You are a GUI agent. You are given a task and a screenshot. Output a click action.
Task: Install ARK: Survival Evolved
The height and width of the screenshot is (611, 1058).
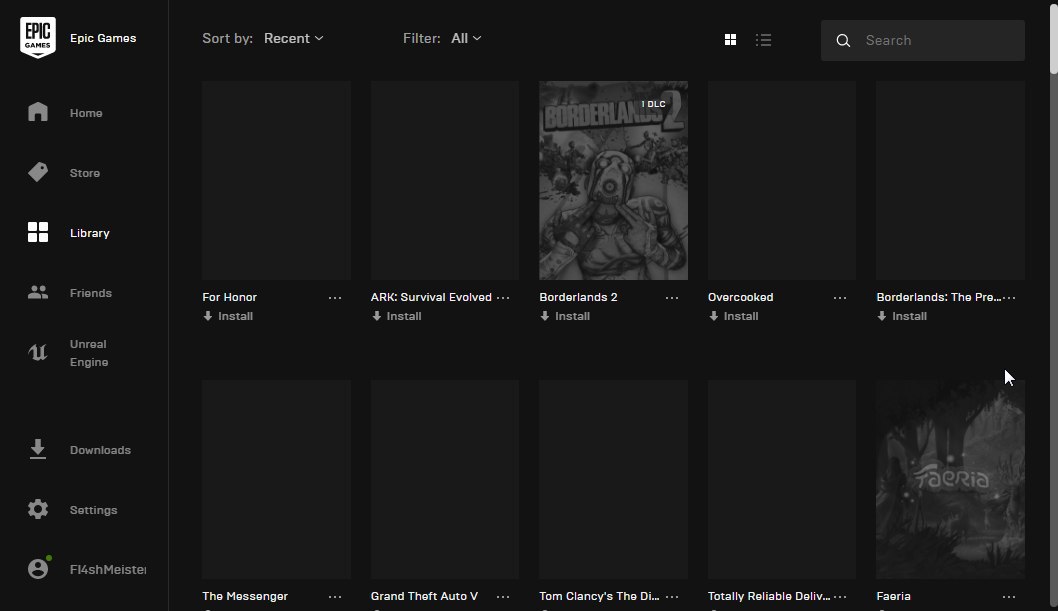tap(397, 316)
